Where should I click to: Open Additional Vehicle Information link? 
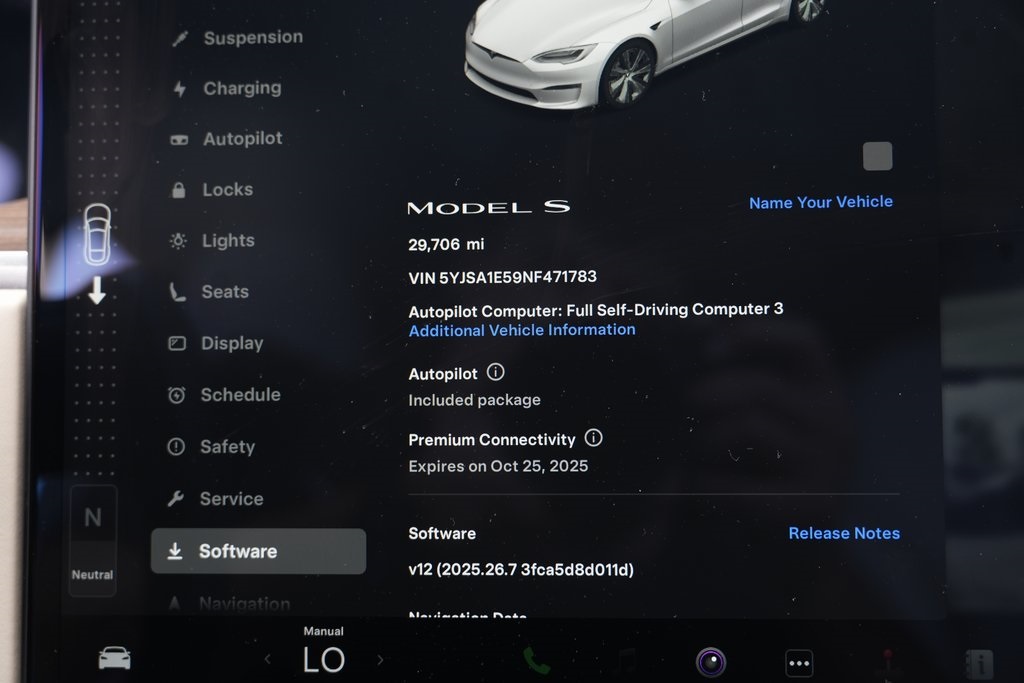click(x=522, y=330)
